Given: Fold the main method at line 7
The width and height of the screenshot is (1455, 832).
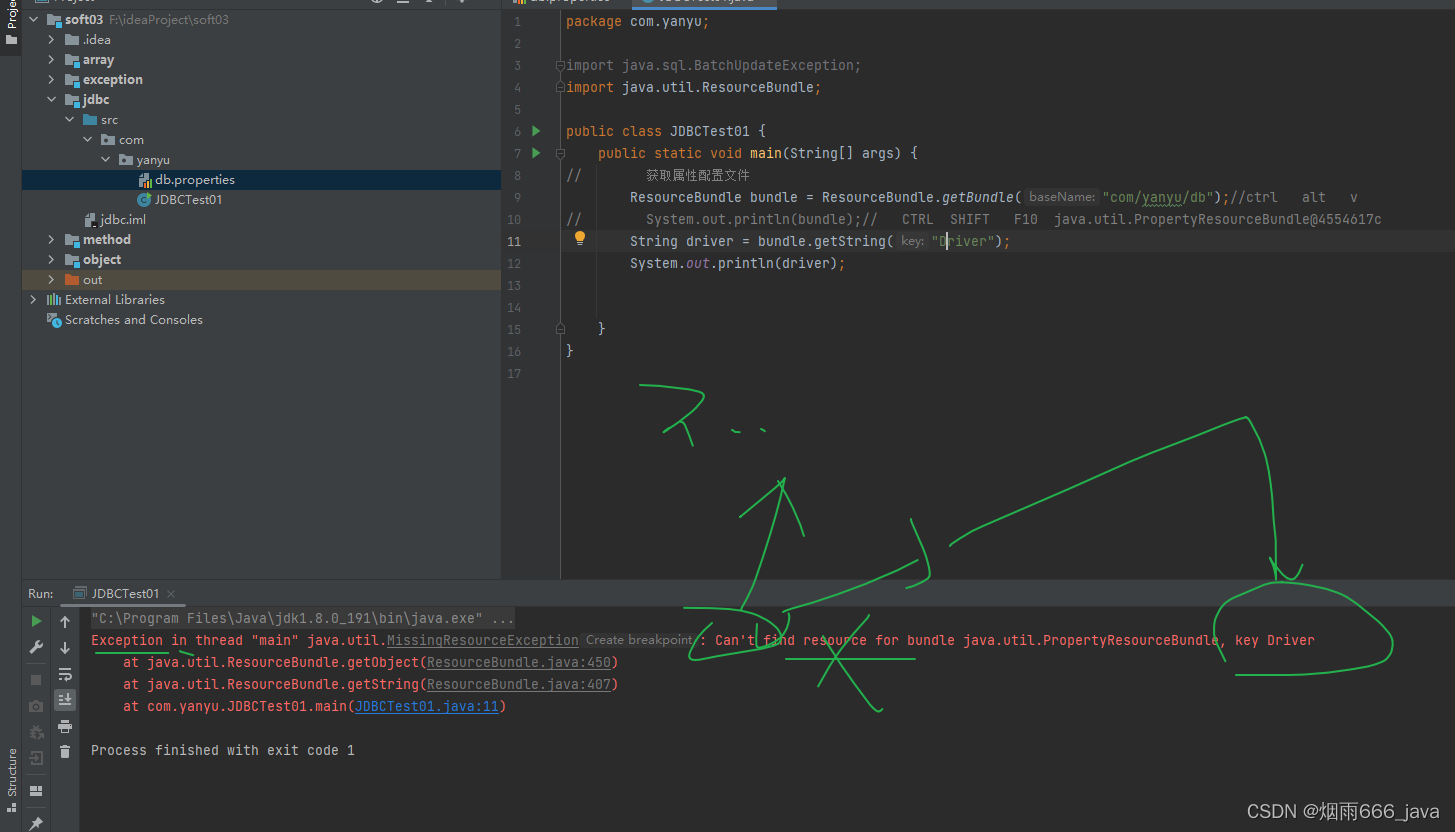Looking at the screenshot, I should (560, 153).
